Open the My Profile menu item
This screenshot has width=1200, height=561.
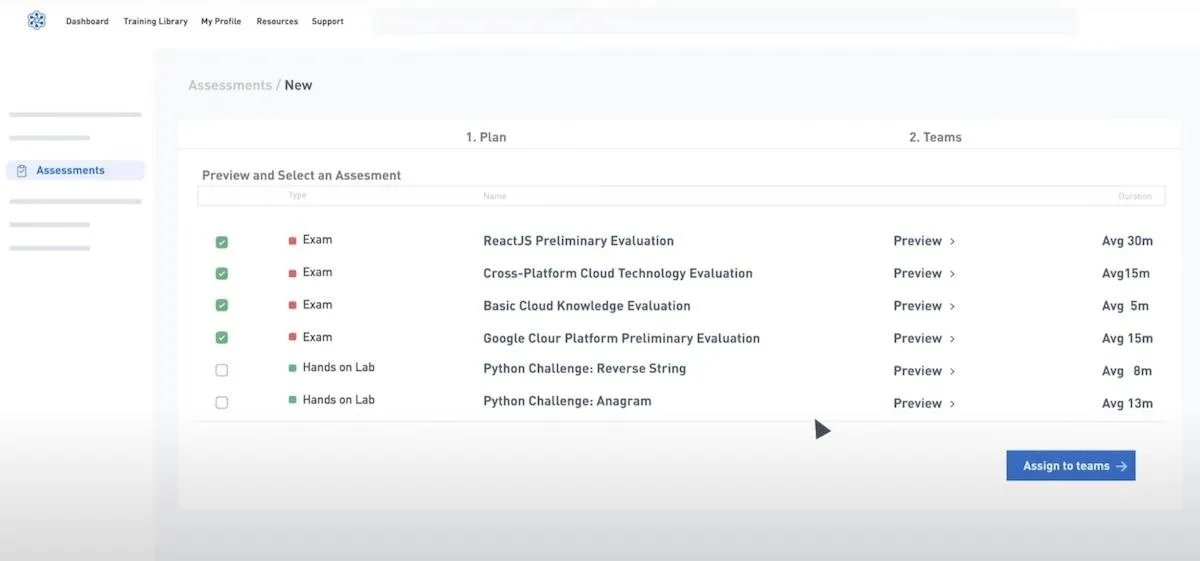click(221, 21)
